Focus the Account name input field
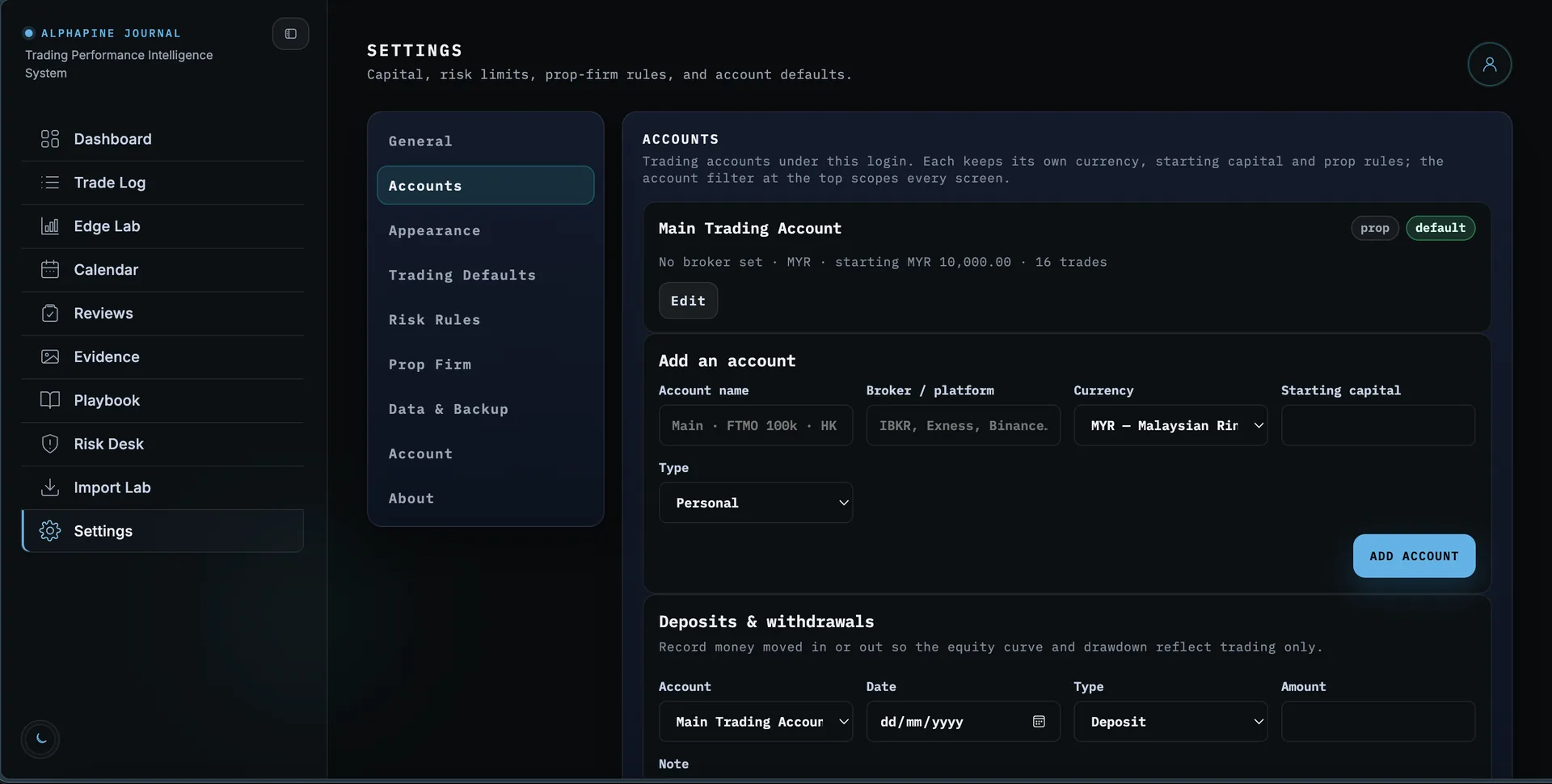This screenshot has width=1552, height=784. (x=756, y=425)
